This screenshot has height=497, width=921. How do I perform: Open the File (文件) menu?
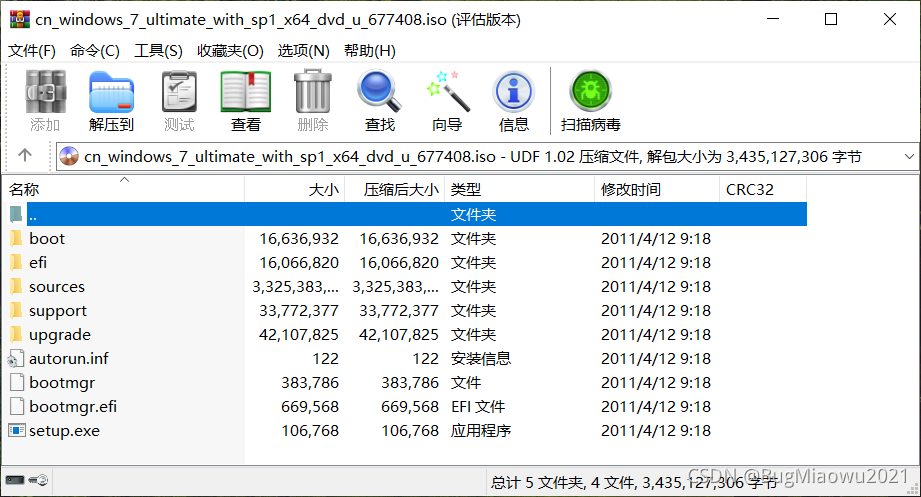32,51
